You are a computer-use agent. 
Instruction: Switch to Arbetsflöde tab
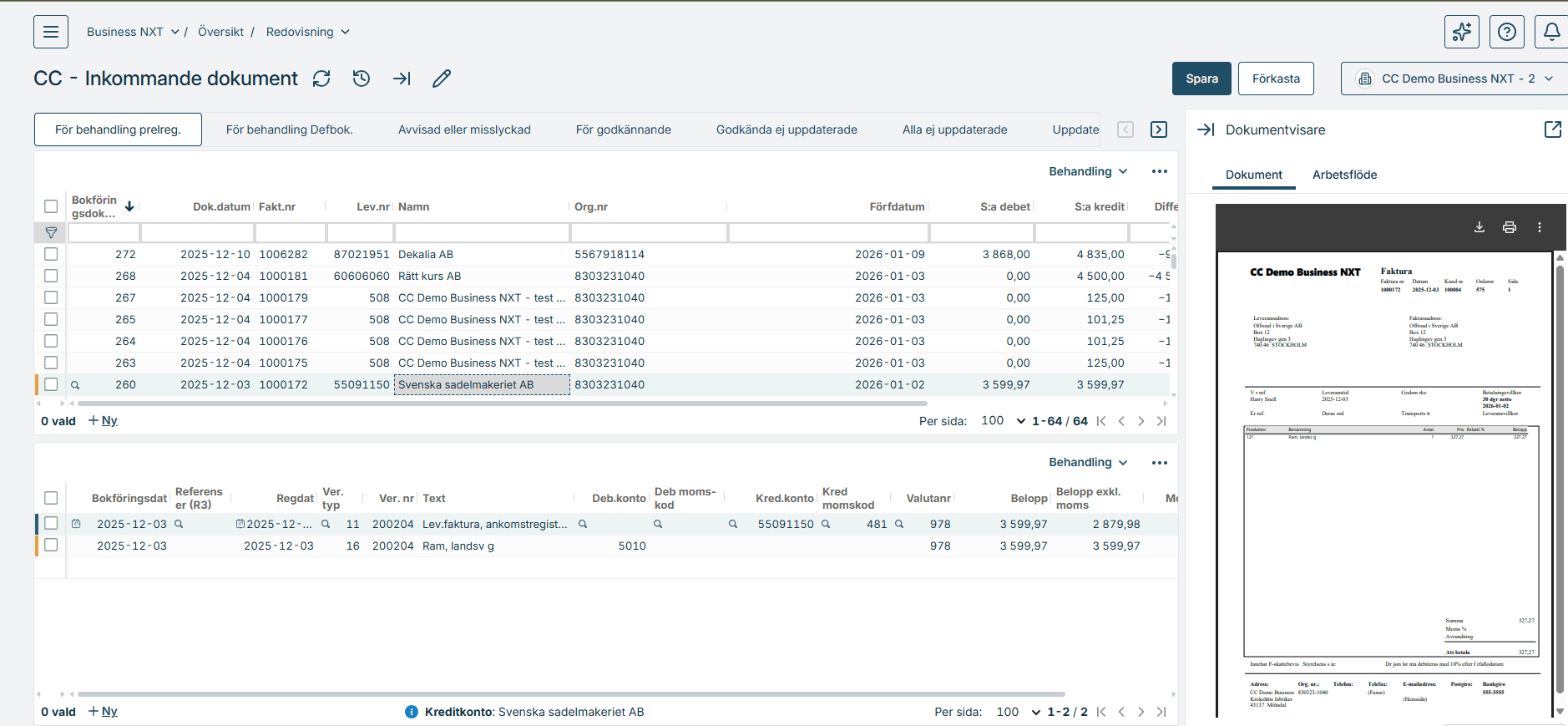pos(1344,175)
